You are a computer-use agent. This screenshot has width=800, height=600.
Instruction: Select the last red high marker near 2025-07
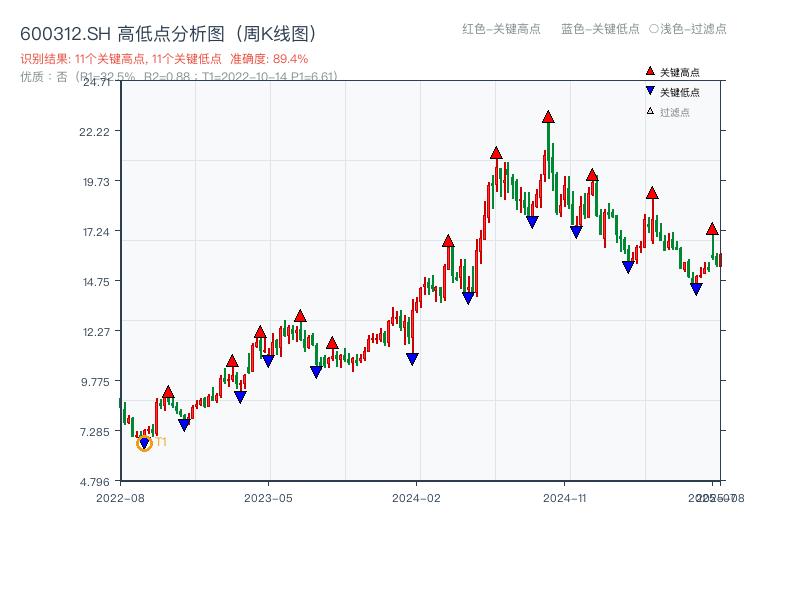[x=712, y=229]
